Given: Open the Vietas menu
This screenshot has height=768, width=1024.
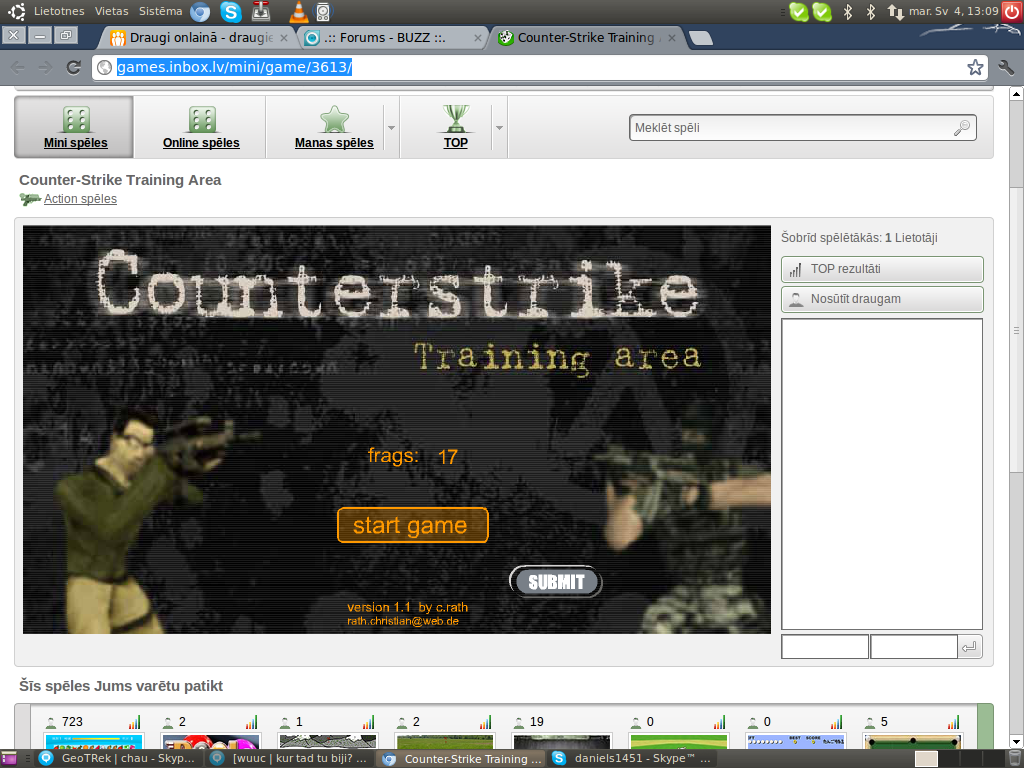Looking at the screenshot, I should [x=112, y=11].
